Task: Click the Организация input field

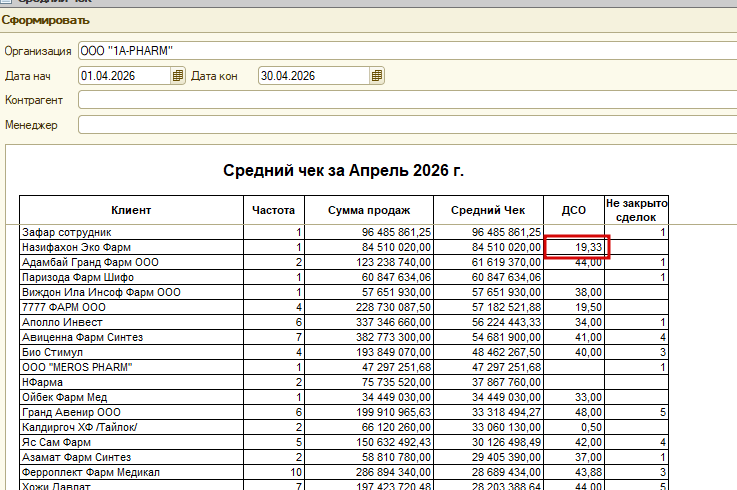Action: click(x=407, y=51)
